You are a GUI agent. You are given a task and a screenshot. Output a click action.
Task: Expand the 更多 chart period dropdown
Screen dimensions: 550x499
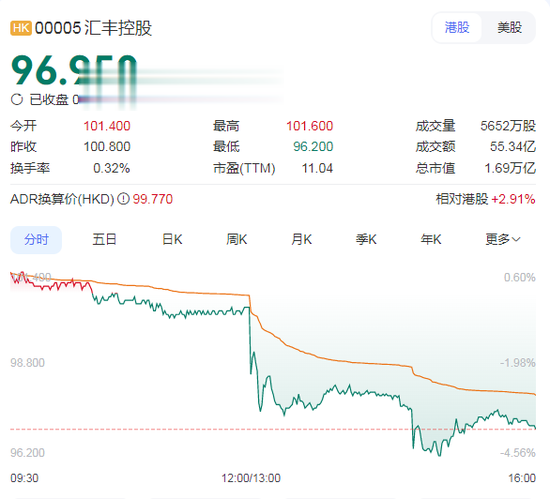(503, 240)
